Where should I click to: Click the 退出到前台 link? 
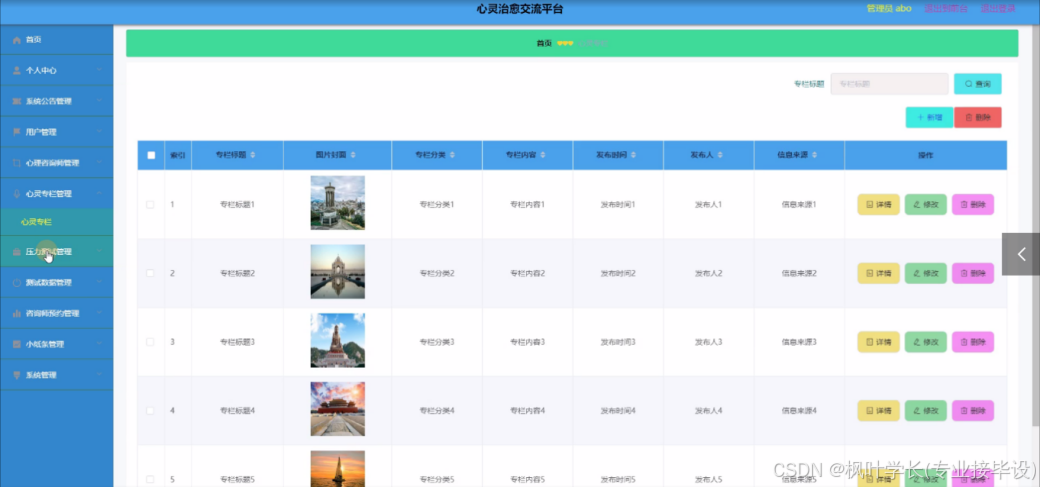coord(946,9)
